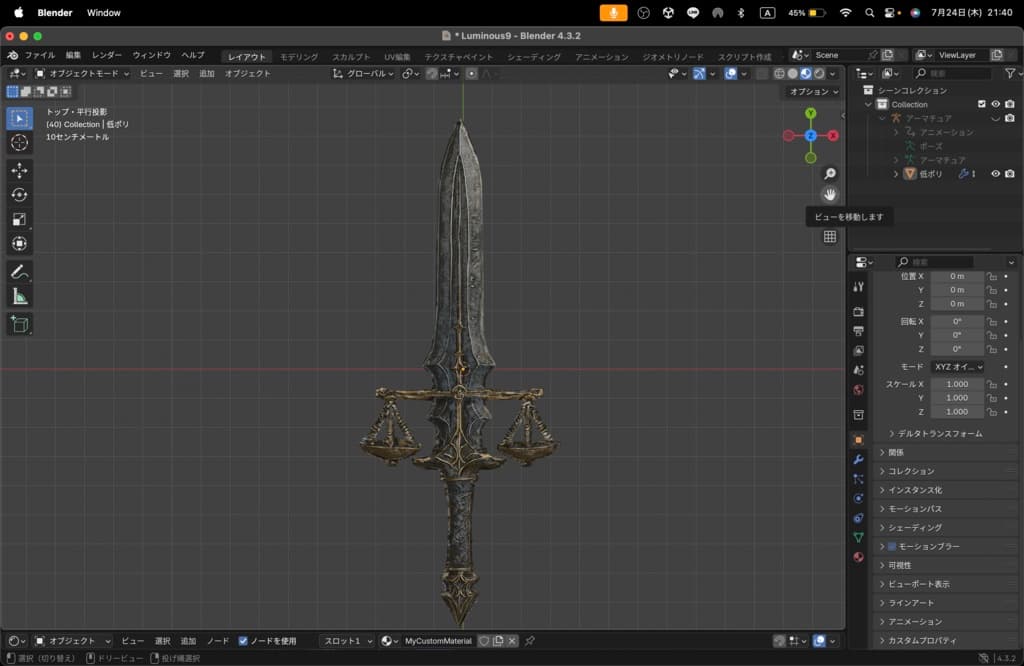Toggle the ノードを使用 checkbox

click(x=243, y=641)
